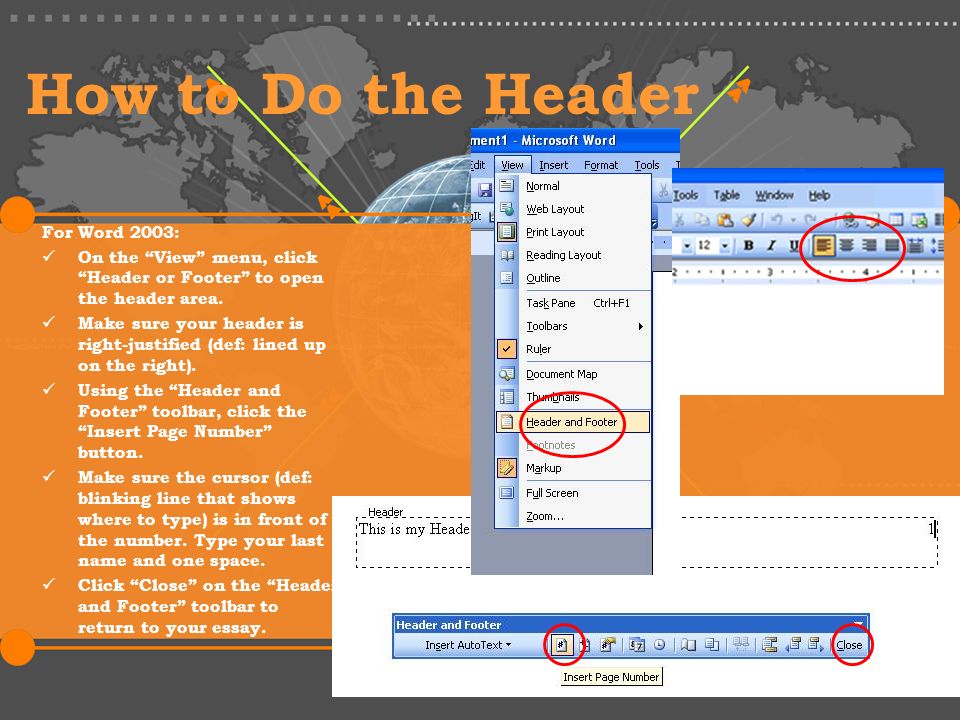
Task: Click the Insert Time clock icon
Action: (659, 645)
